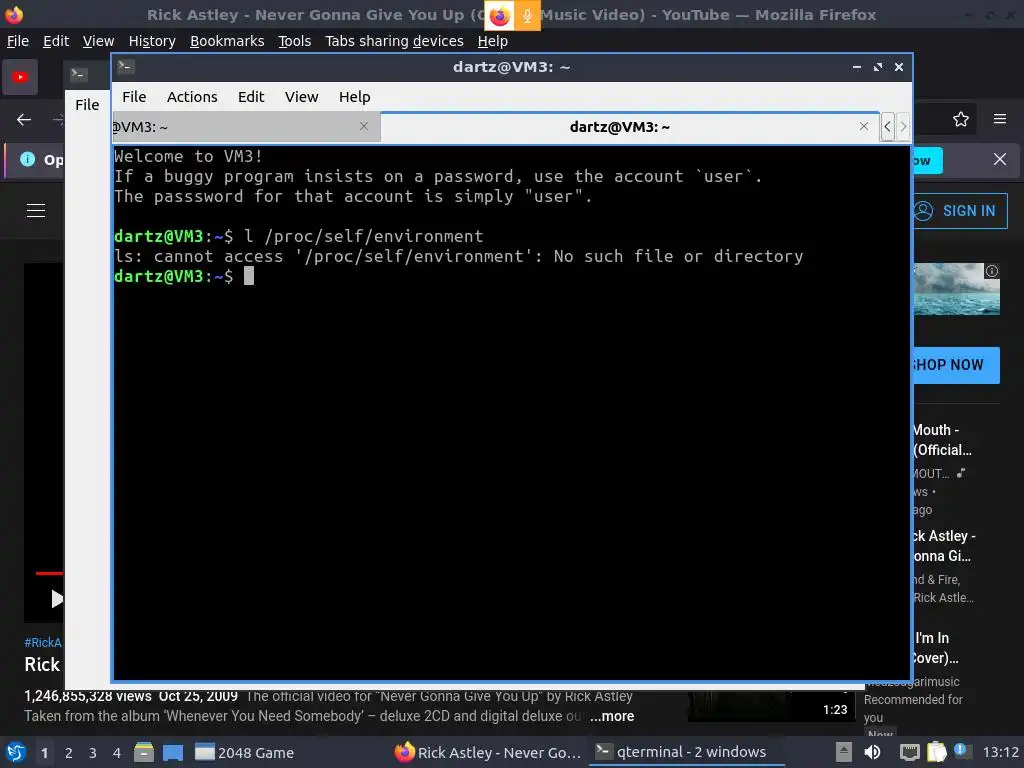1024x768 pixels.
Task: Open YouTube guide hamburger menu
Action: pos(36,210)
